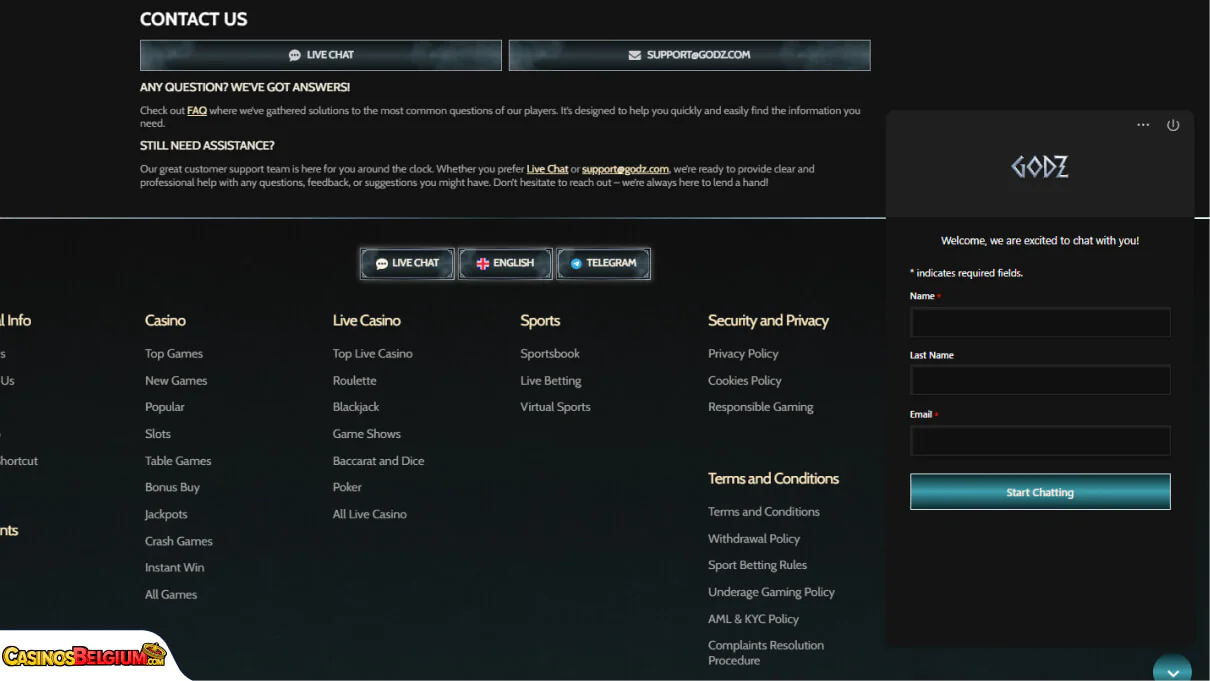Image resolution: width=1210 pixels, height=681 pixels.
Task: Open Live Betting link
Action: pos(551,381)
